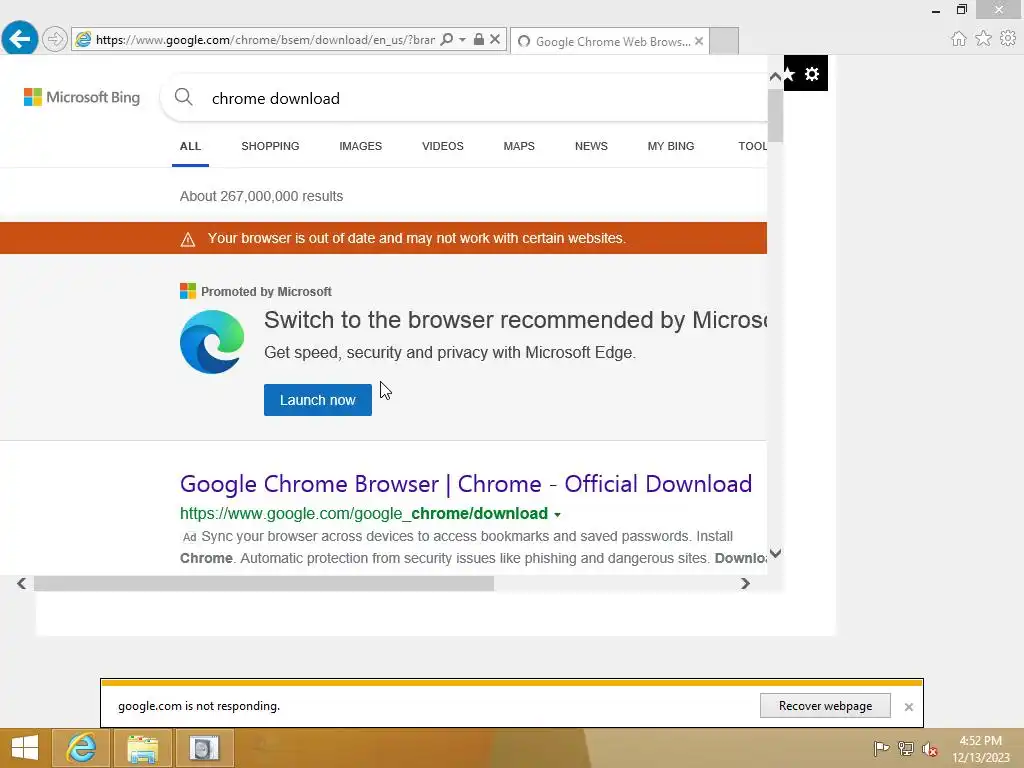Image resolution: width=1024 pixels, height=768 pixels.
Task: Click the Microsoft Bing logo
Action: pyautogui.click(x=82, y=97)
